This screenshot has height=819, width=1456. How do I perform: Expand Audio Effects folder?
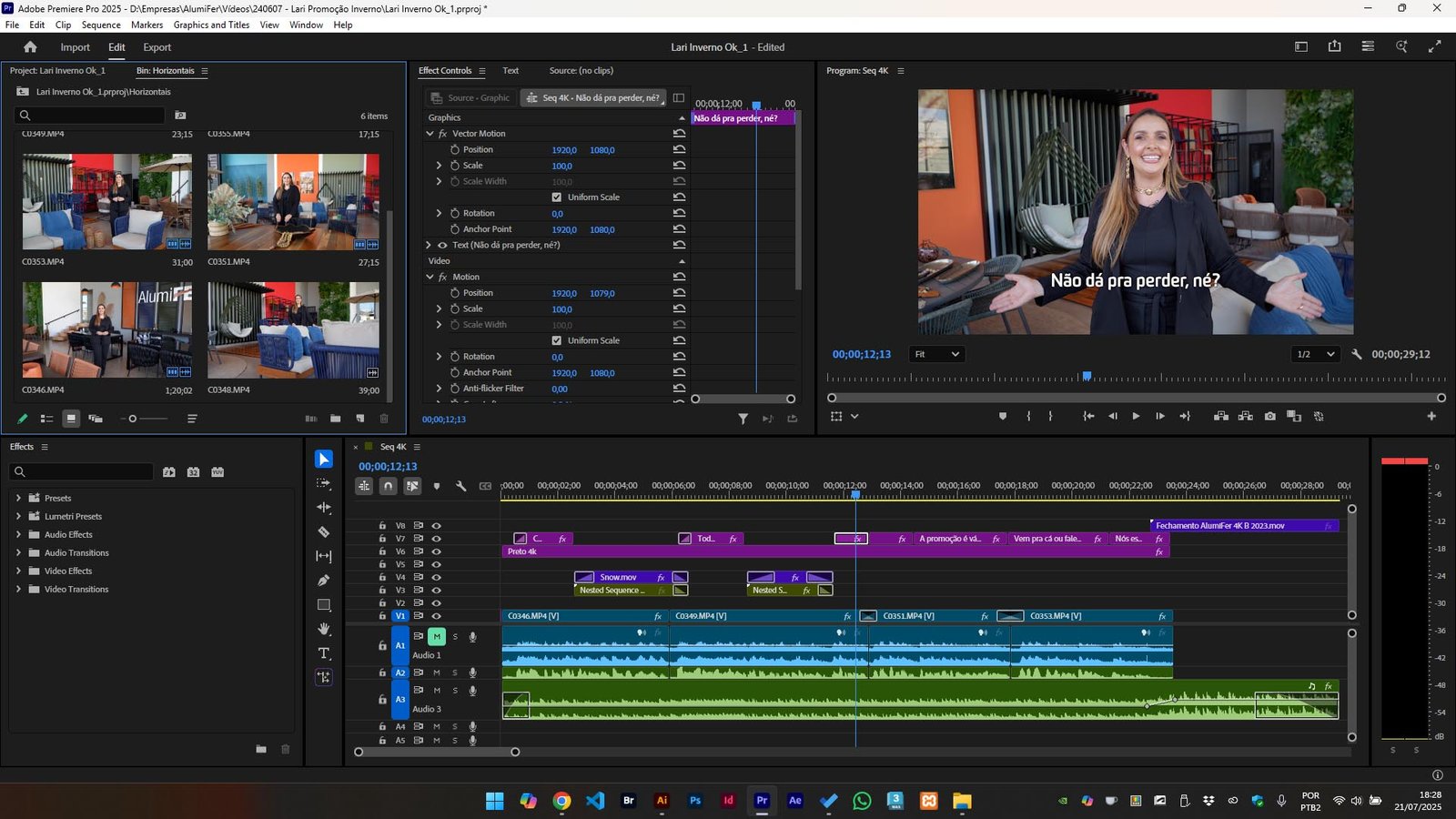pyautogui.click(x=18, y=534)
